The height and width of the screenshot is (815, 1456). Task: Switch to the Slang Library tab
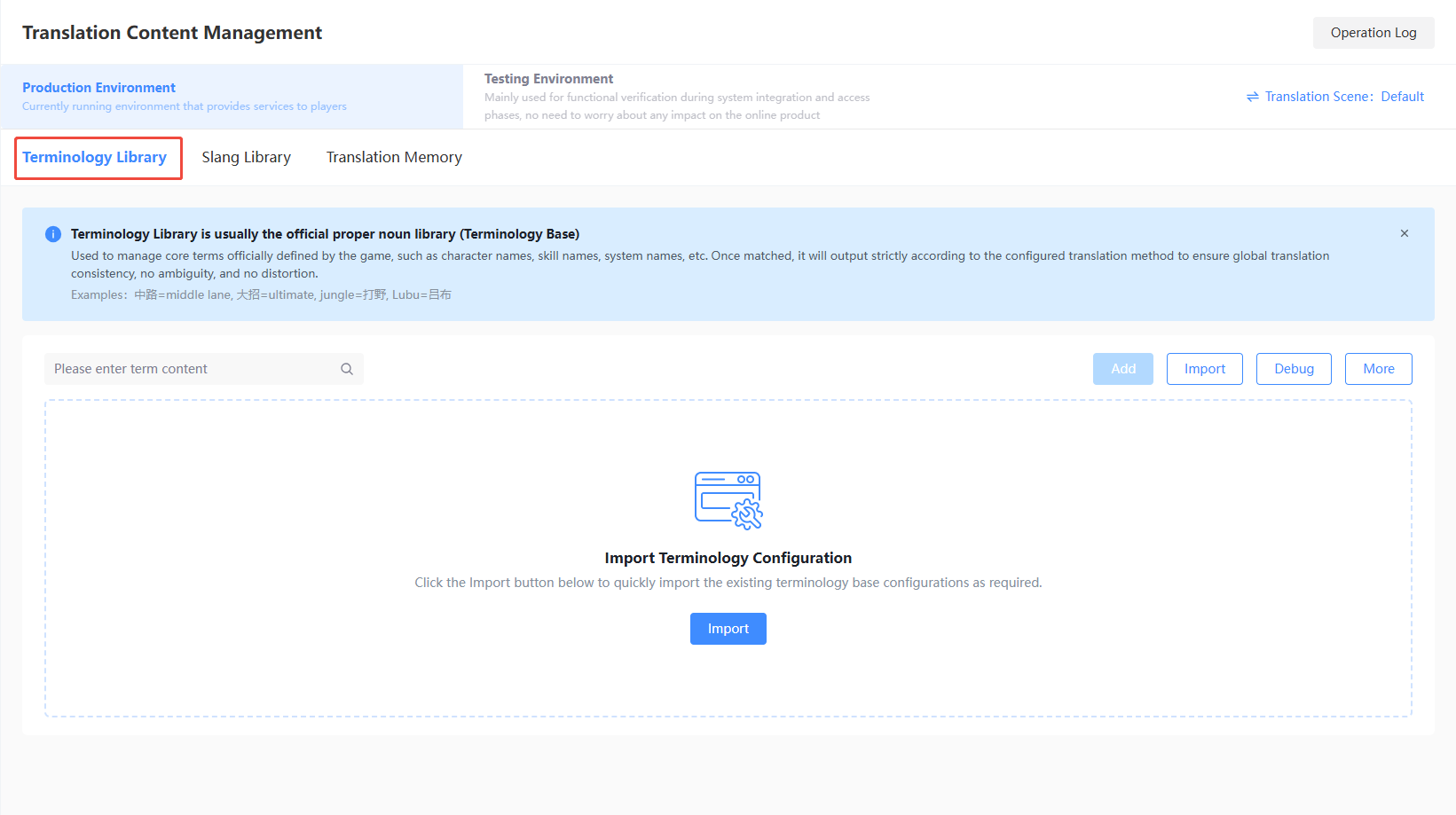coord(246,157)
